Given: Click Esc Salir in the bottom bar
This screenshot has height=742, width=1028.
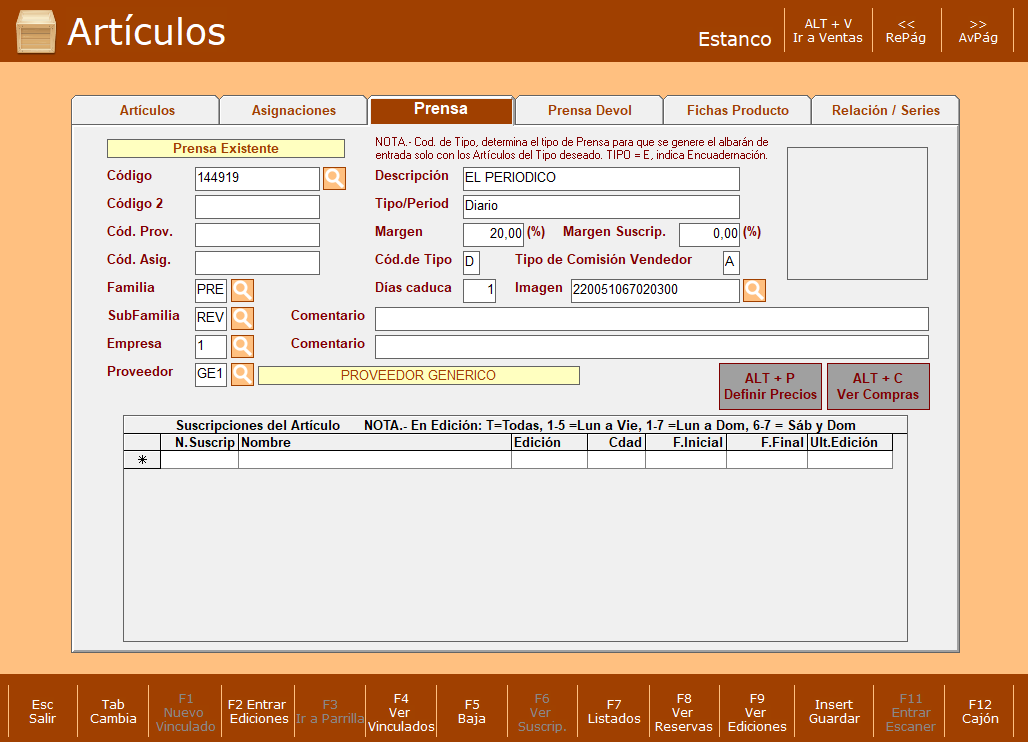Looking at the screenshot, I should coord(43,712).
